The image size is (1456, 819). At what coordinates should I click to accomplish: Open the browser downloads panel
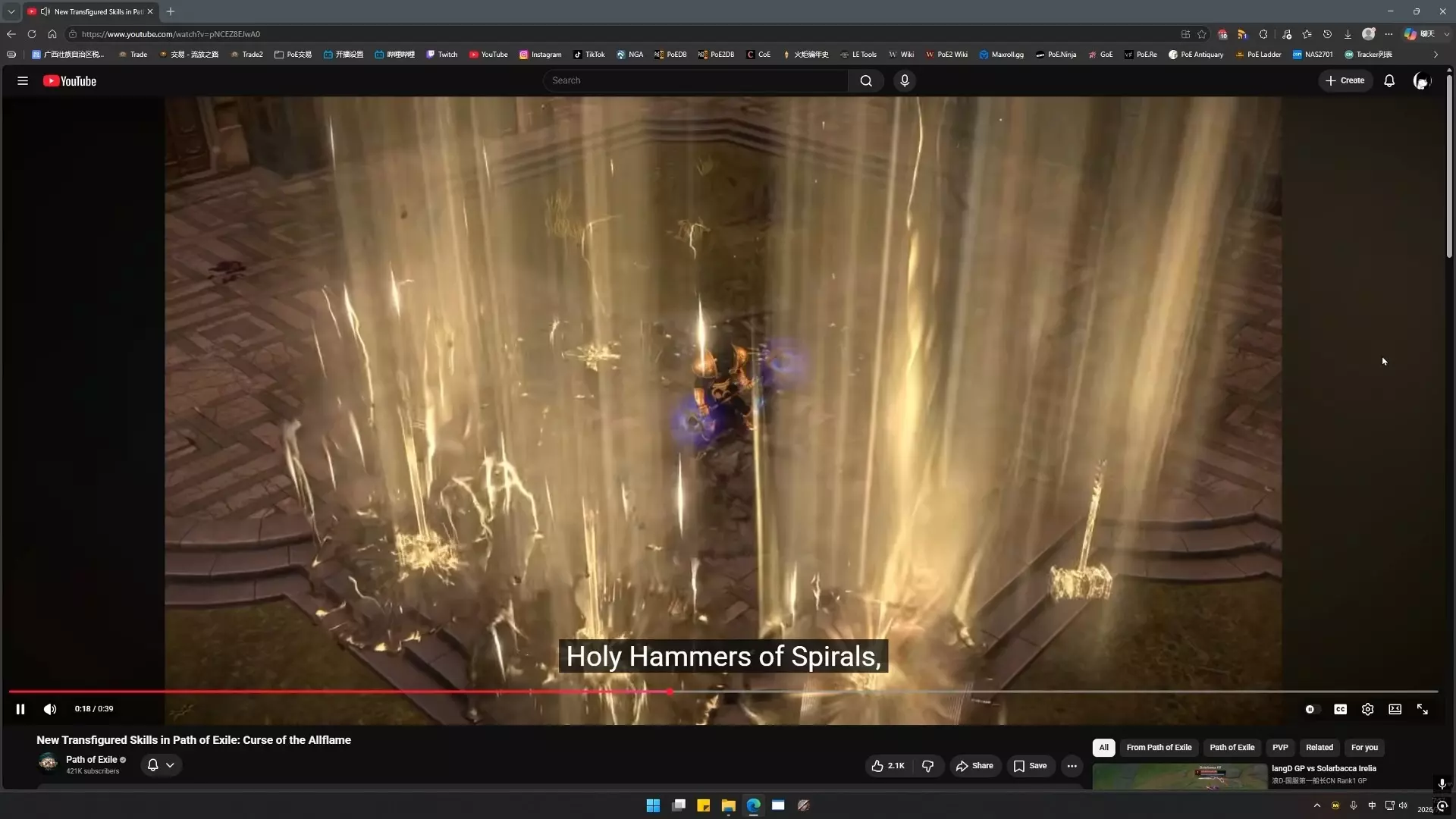click(1348, 34)
